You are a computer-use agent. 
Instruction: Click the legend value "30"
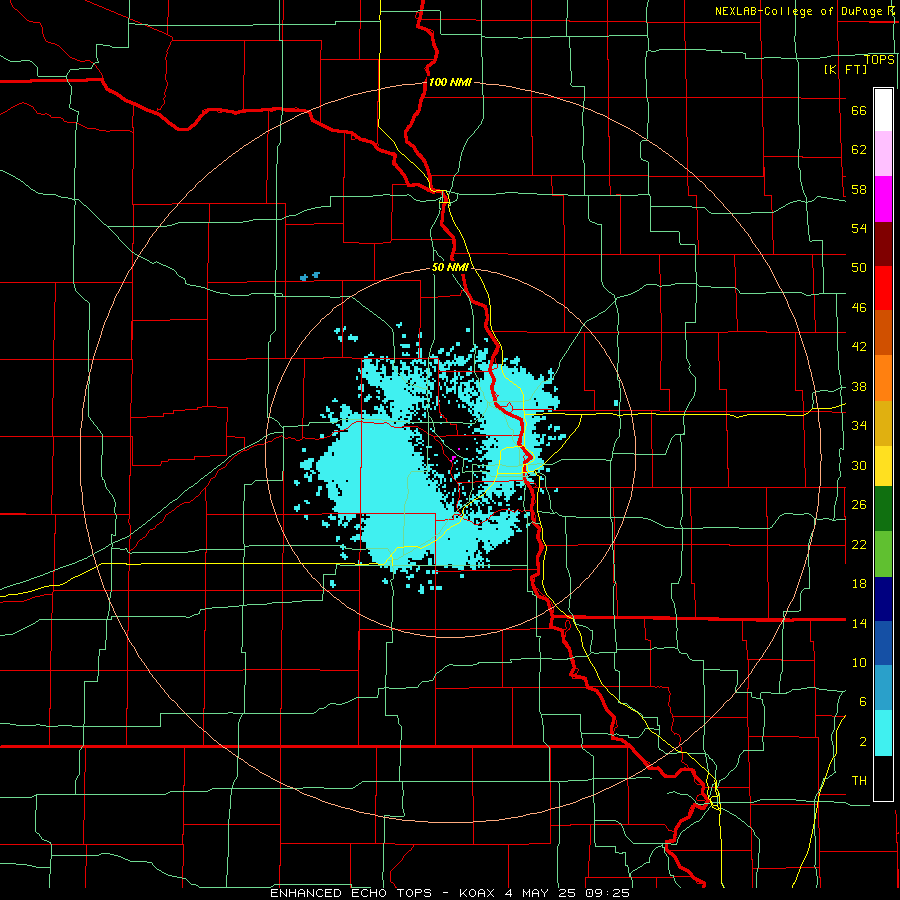859,465
